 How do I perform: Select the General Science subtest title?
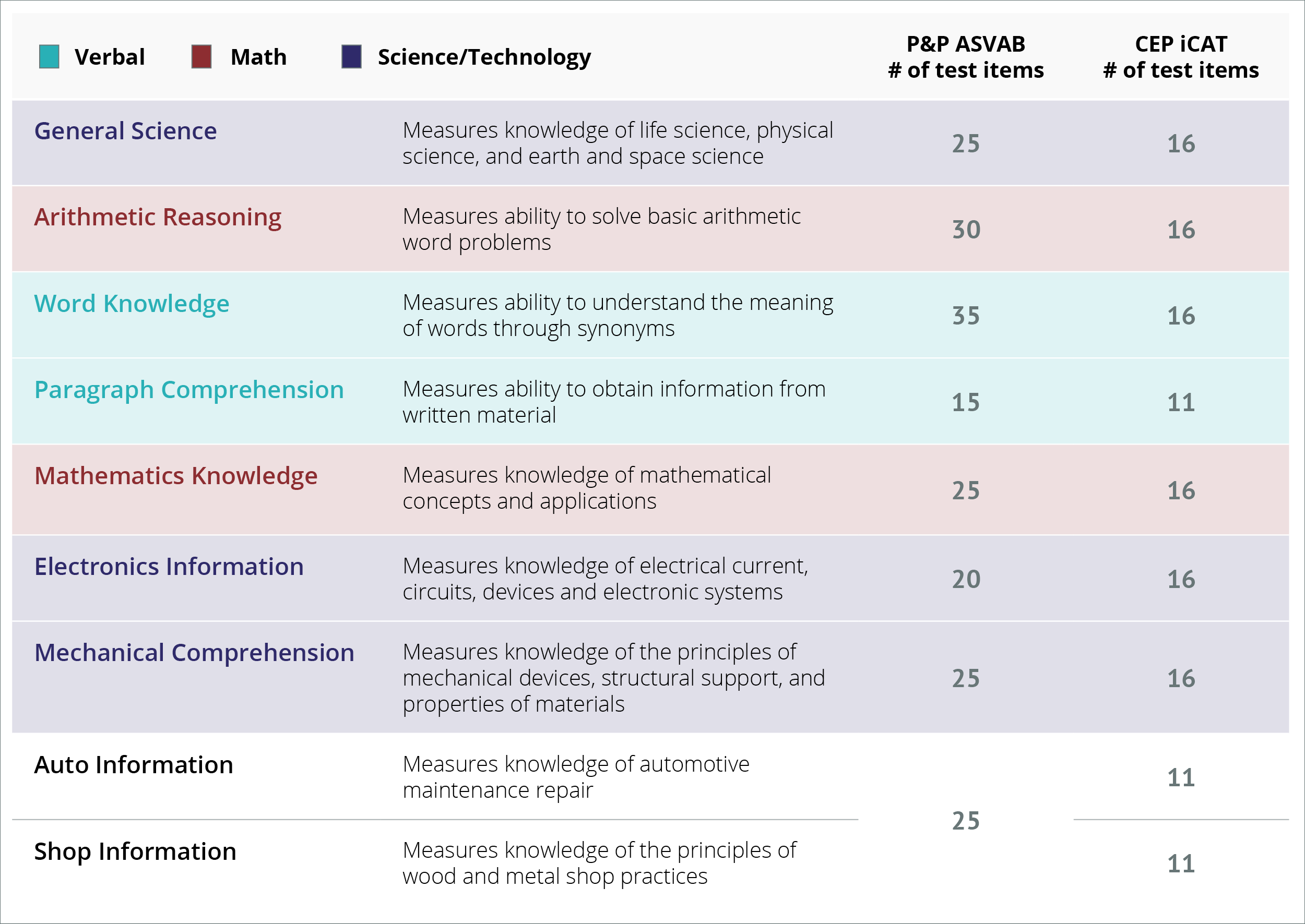coord(125,131)
